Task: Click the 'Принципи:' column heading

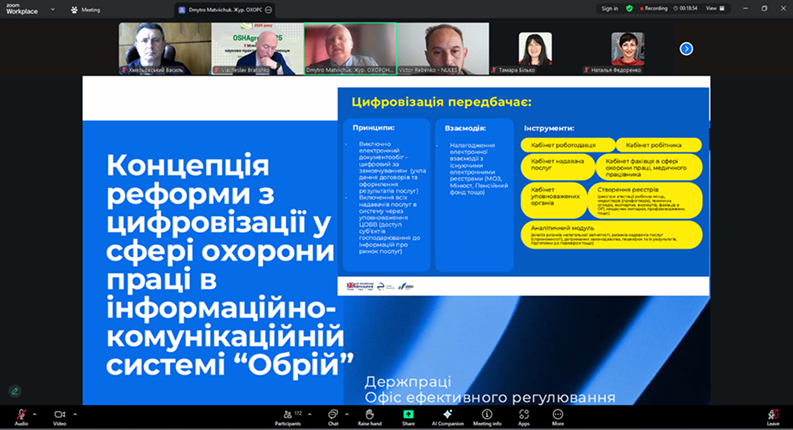Action: pos(373,128)
